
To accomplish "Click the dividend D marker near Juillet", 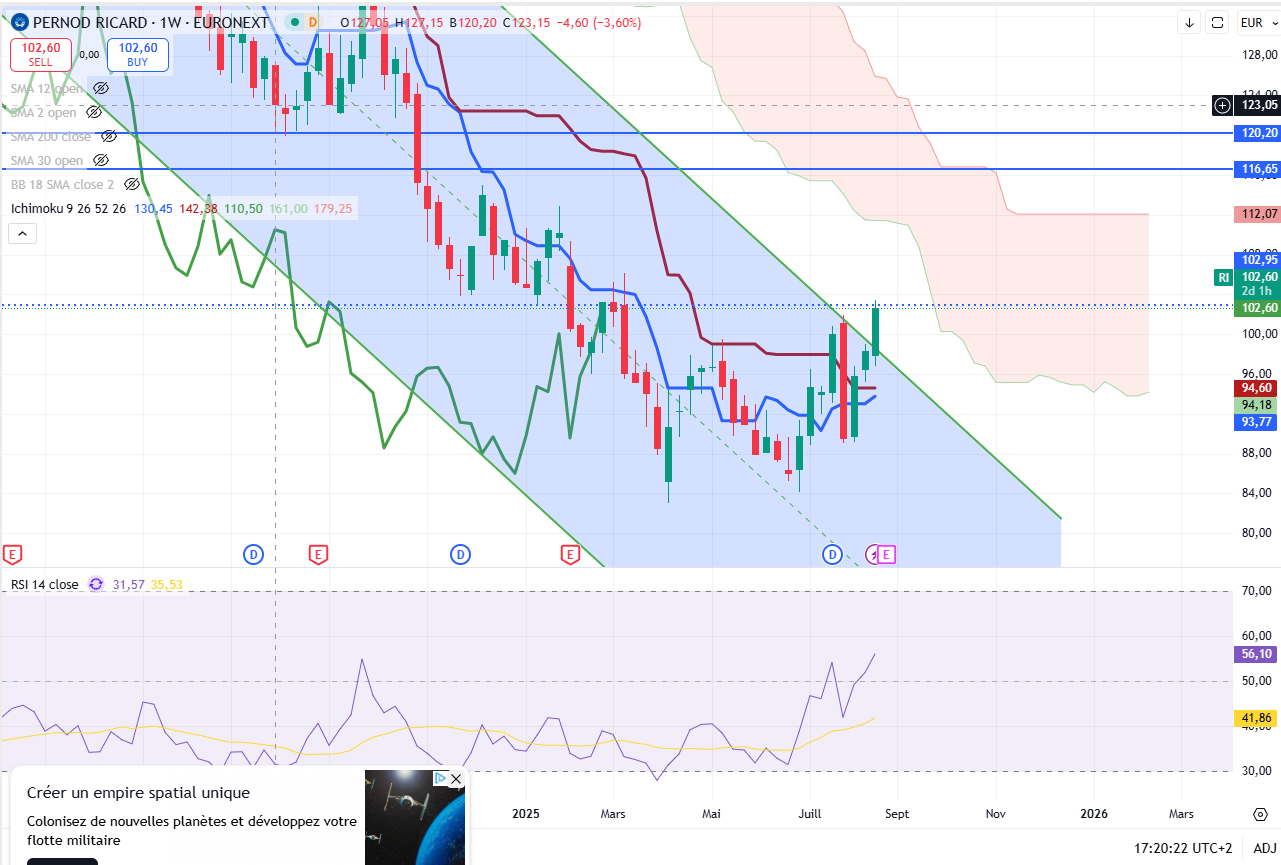I will pyautogui.click(x=832, y=553).
